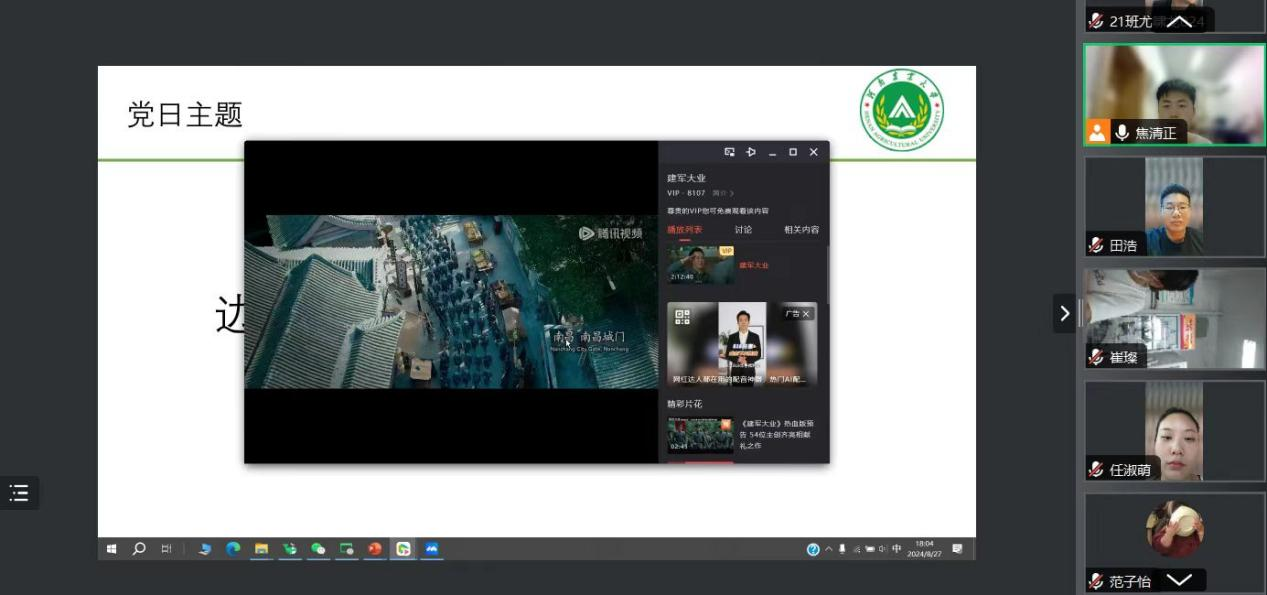Toggle 任淑萌's muted microphone icon
This screenshot has height=595, width=1267.
tap(1097, 470)
